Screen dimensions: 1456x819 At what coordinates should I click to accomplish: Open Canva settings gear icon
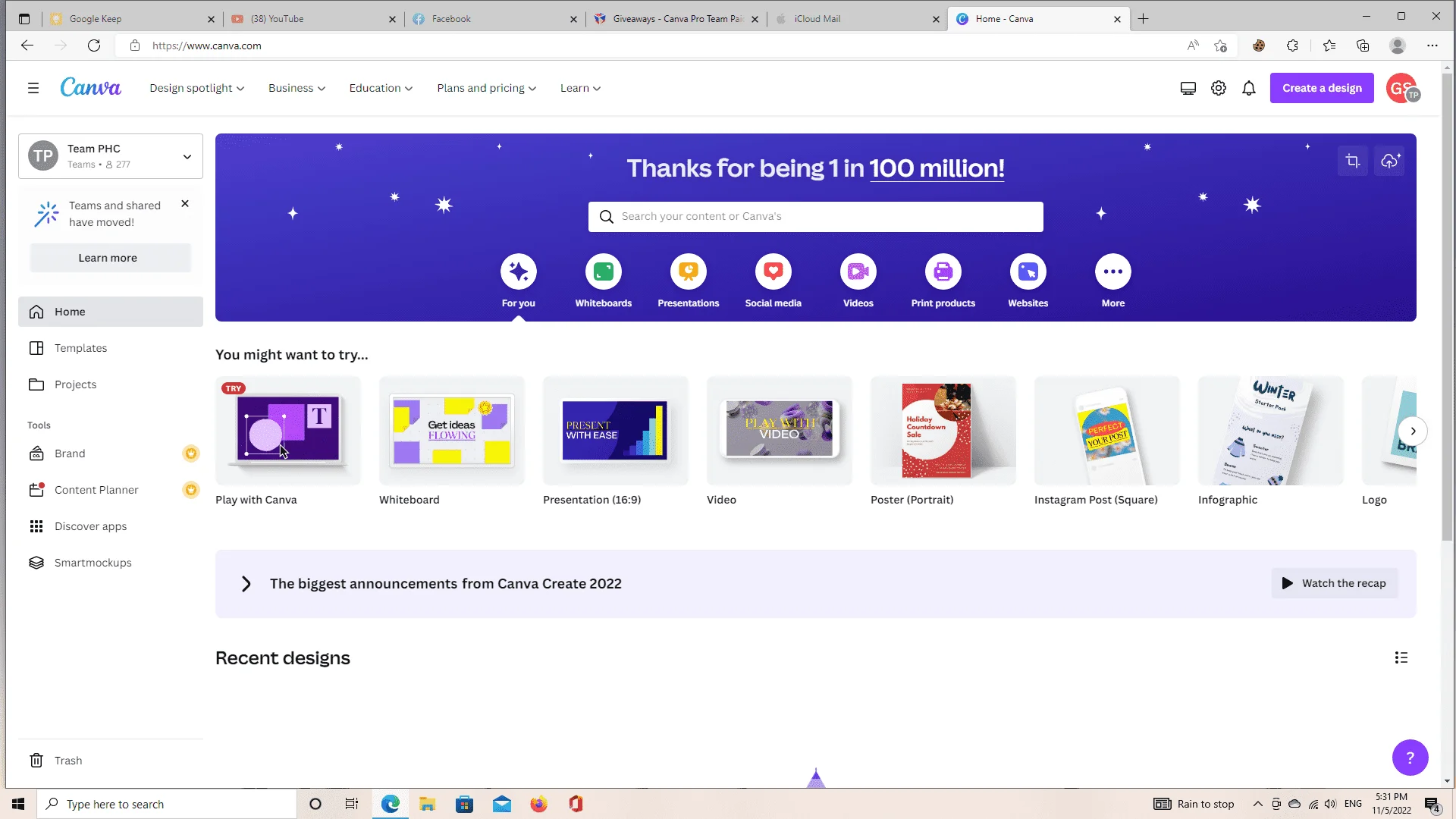click(1219, 88)
